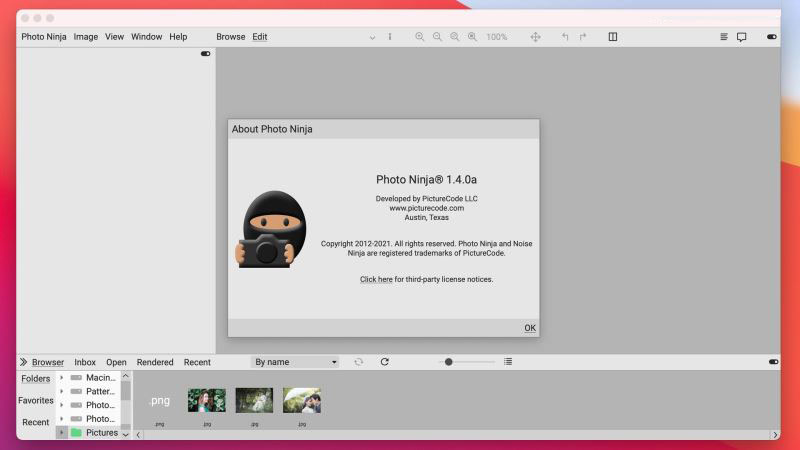Viewport: 800px width, 450px height.
Task: Open the Image menu
Action: [x=86, y=37]
